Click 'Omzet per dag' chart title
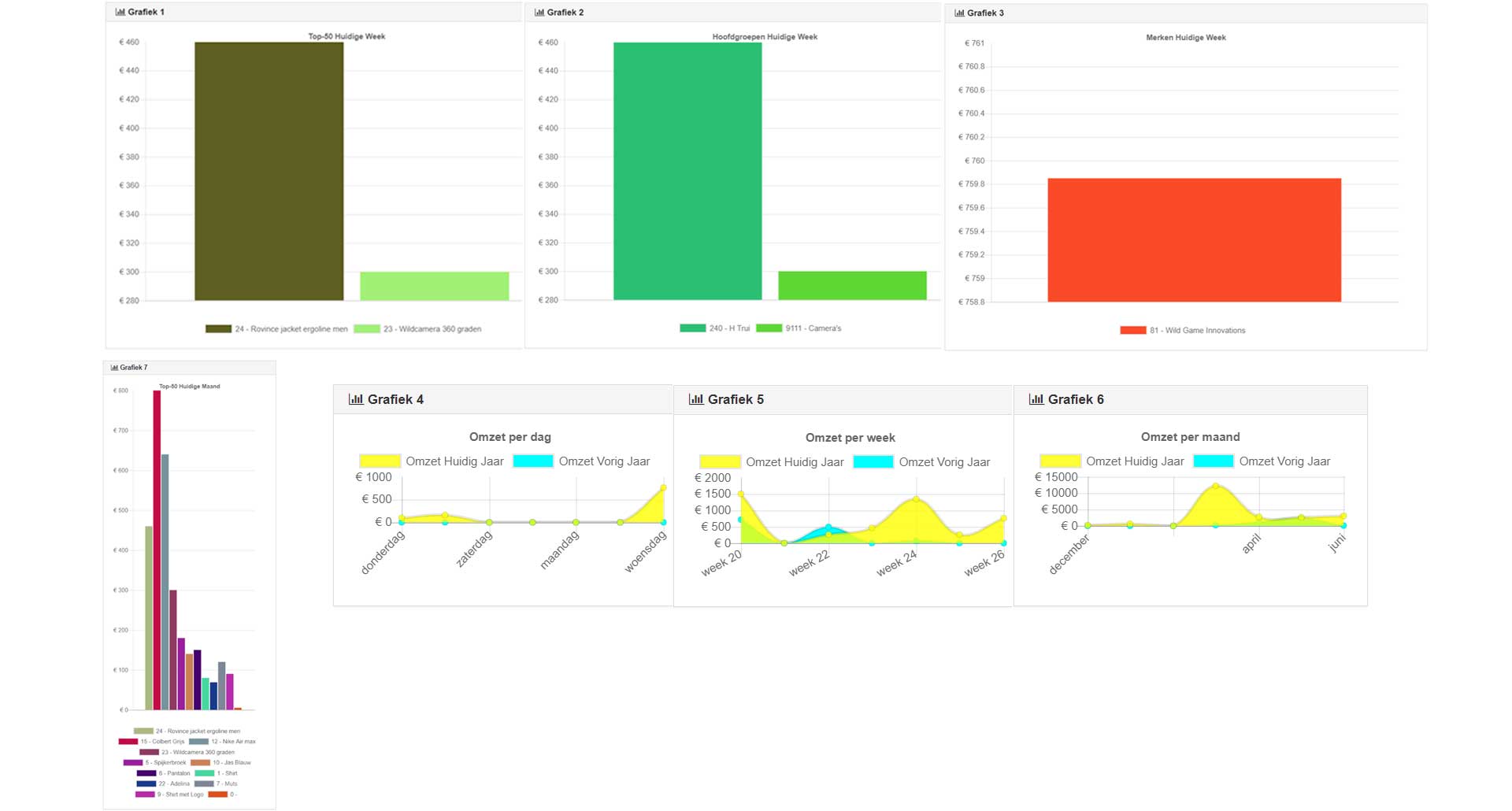Viewport: 1512px width, 811px height. [510, 437]
